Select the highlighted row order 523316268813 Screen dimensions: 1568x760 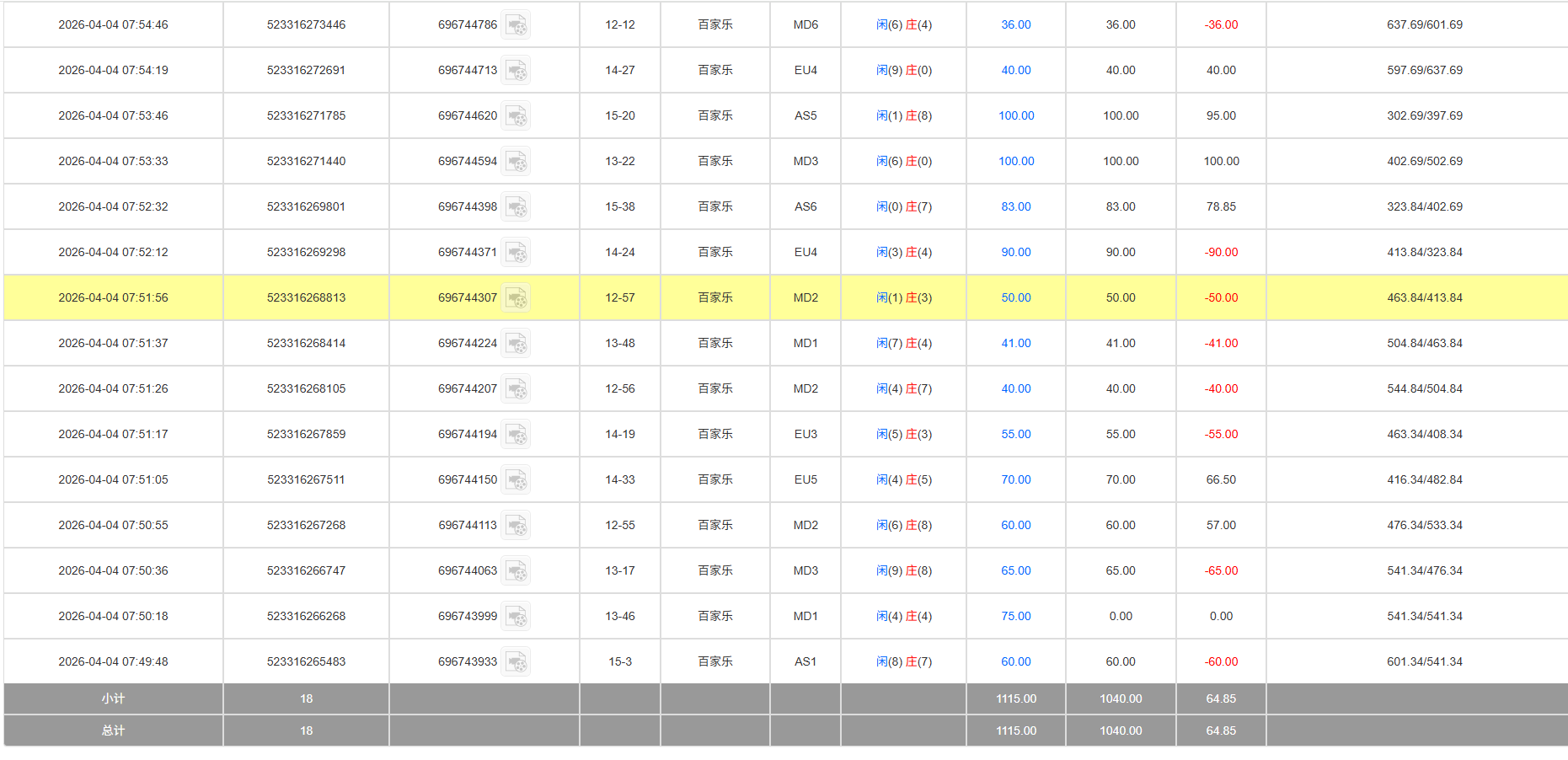click(306, 298)
